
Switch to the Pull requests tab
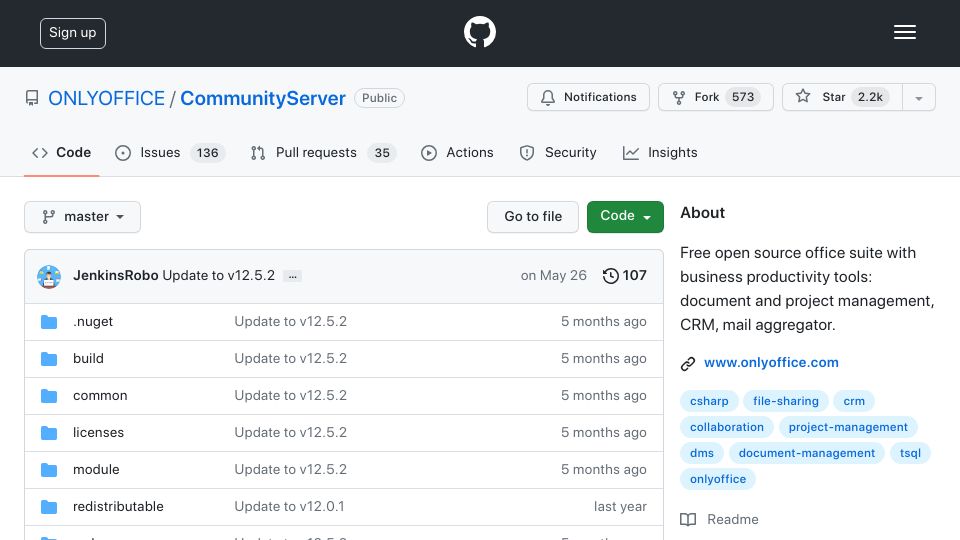coord(323,152)
